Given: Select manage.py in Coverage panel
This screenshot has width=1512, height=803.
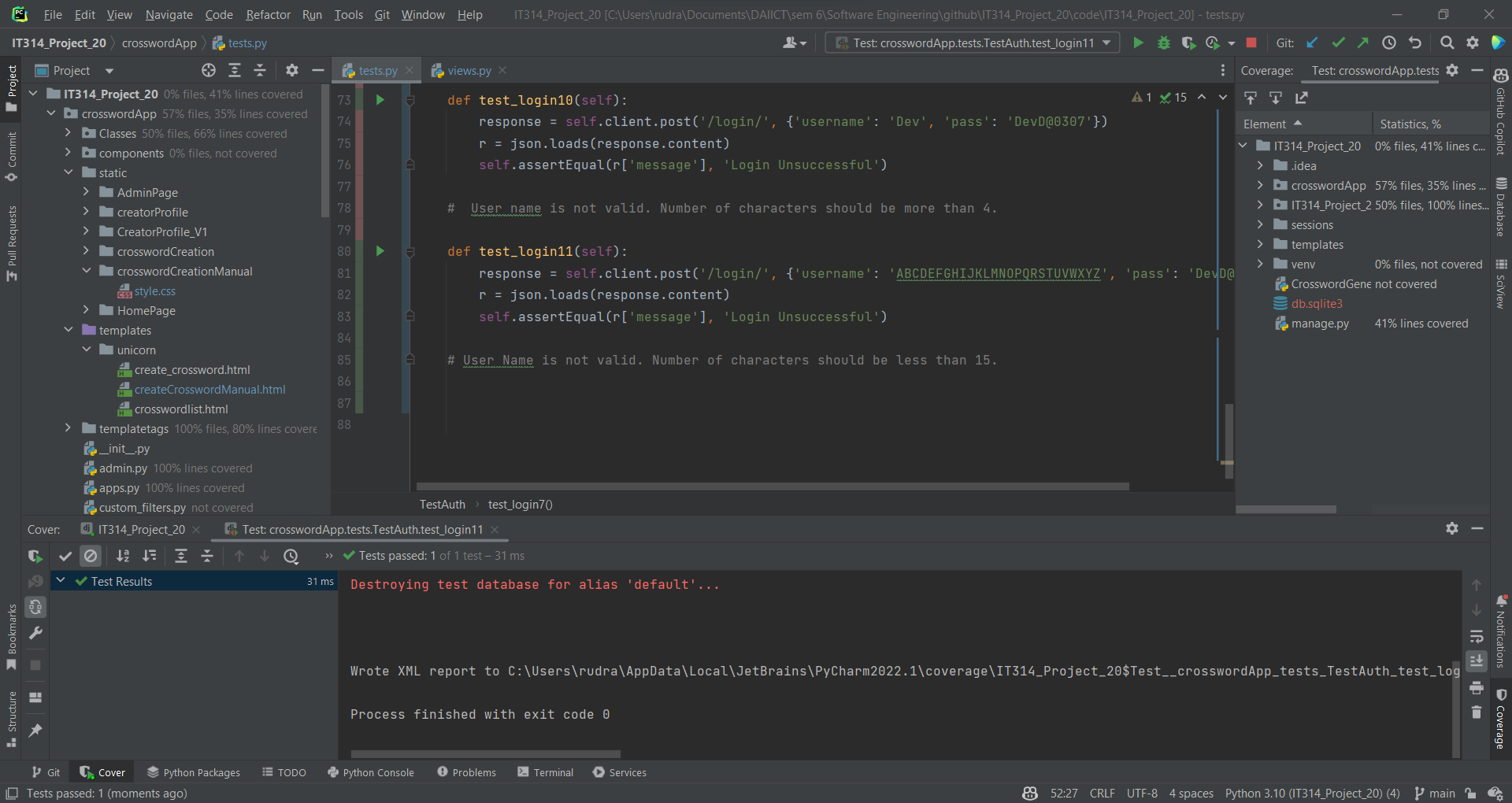Looking at the screenshot, I should click(1320, 323).
